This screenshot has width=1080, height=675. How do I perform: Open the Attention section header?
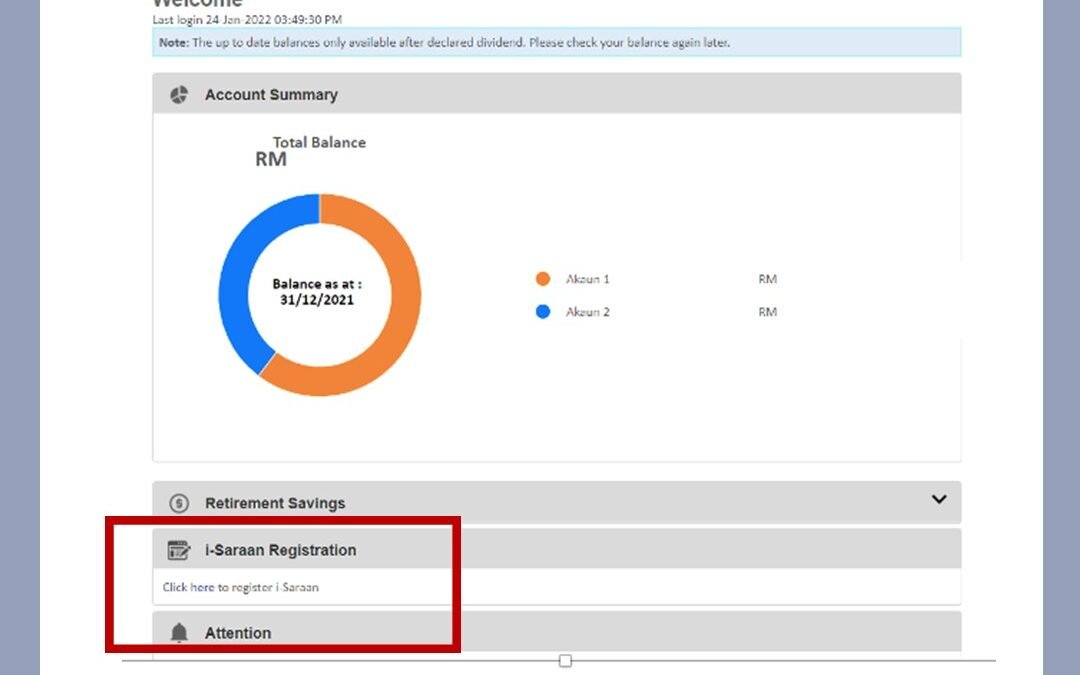(x=238, y=633)
